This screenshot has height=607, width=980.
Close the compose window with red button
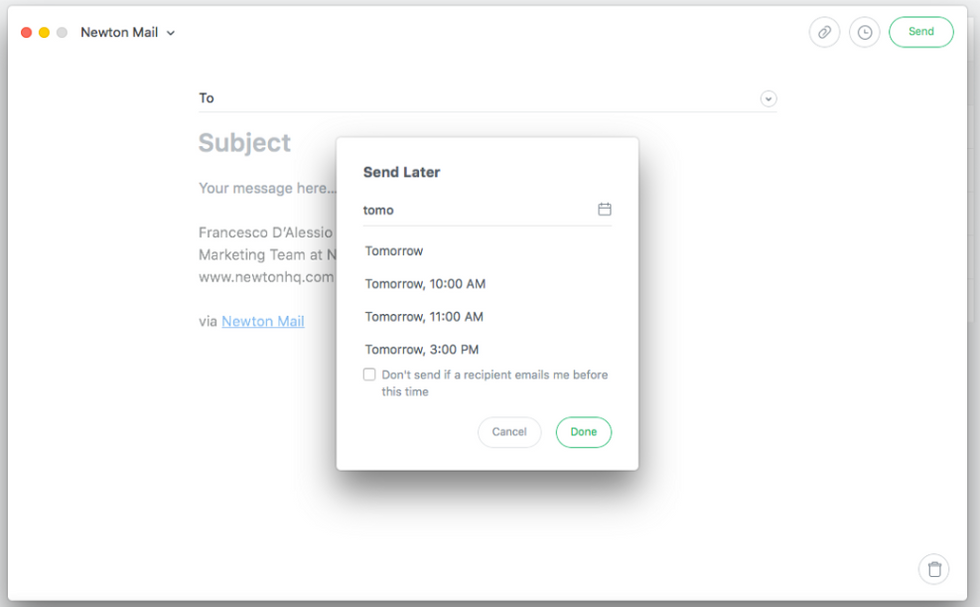point(26,32)
